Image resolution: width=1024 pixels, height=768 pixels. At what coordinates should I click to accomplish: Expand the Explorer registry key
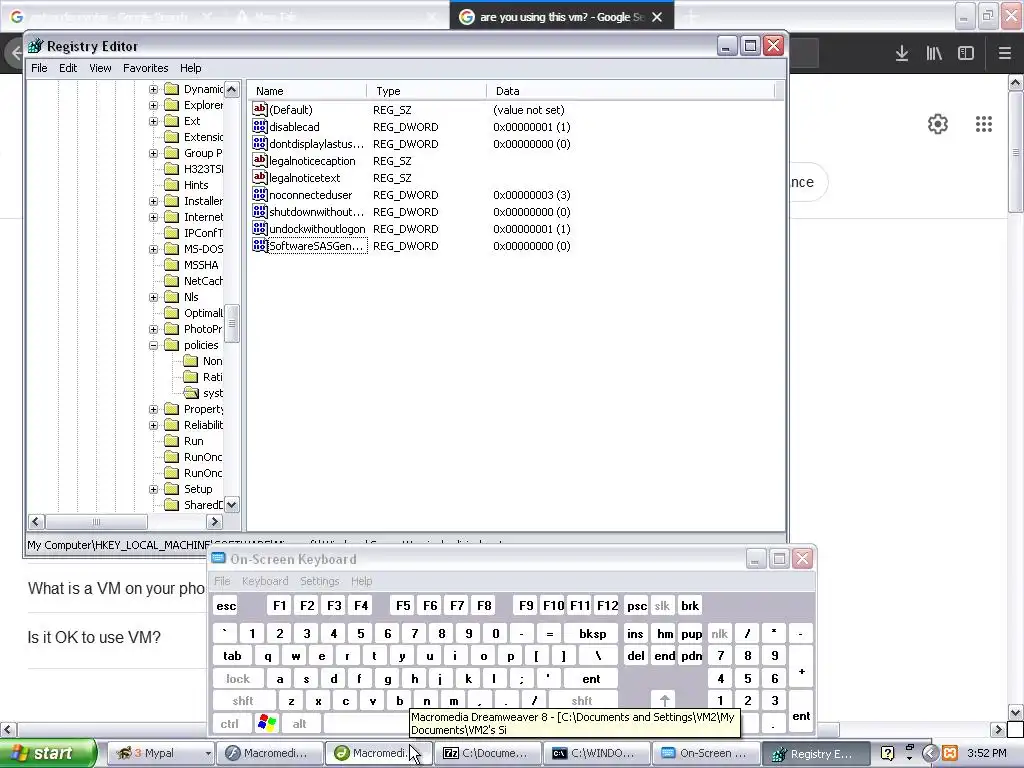[153, 105]
